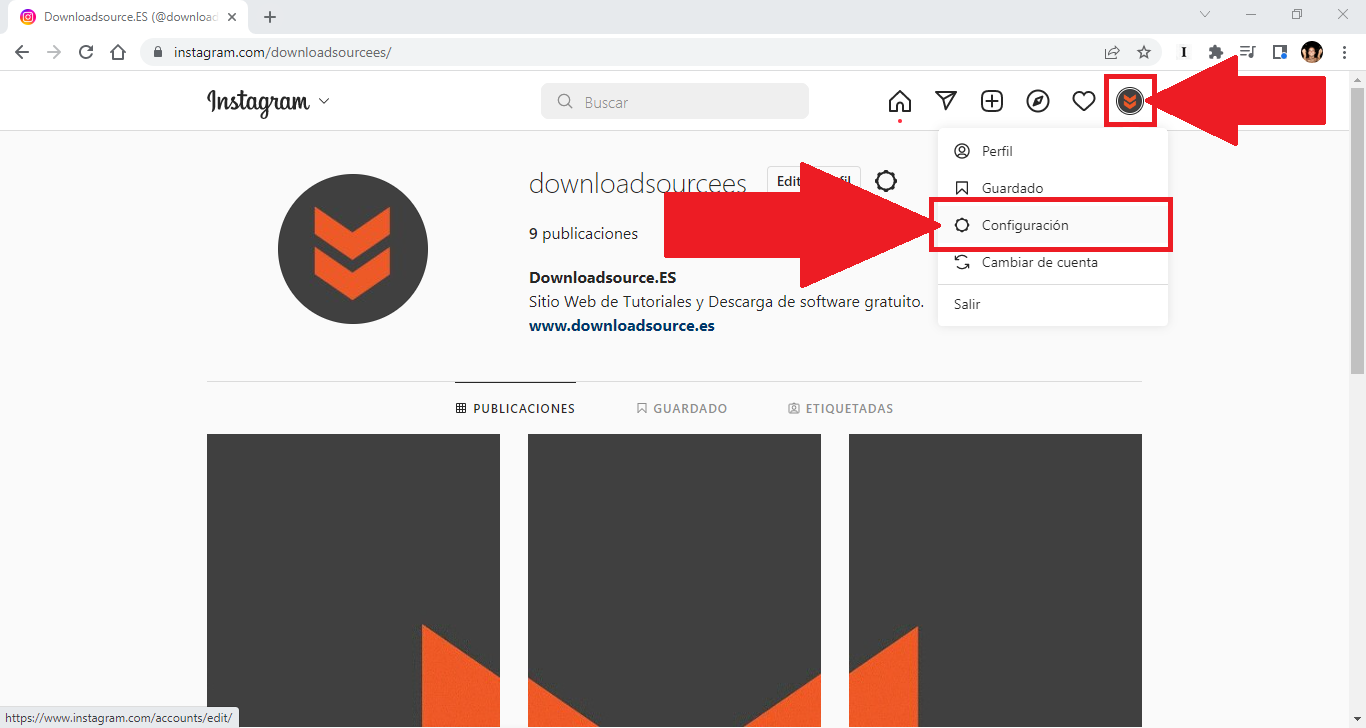Open Chrome user profile avatar

click(1312, 52)
